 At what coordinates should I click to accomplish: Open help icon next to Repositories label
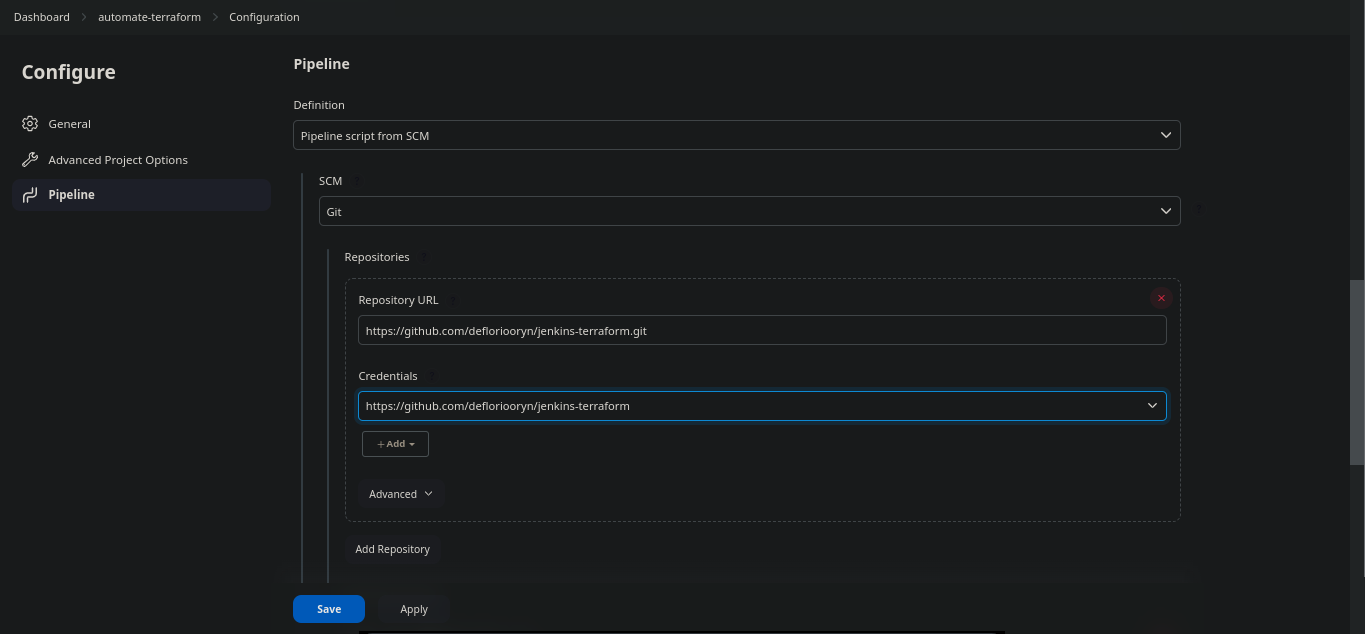[x=424, y=257]
